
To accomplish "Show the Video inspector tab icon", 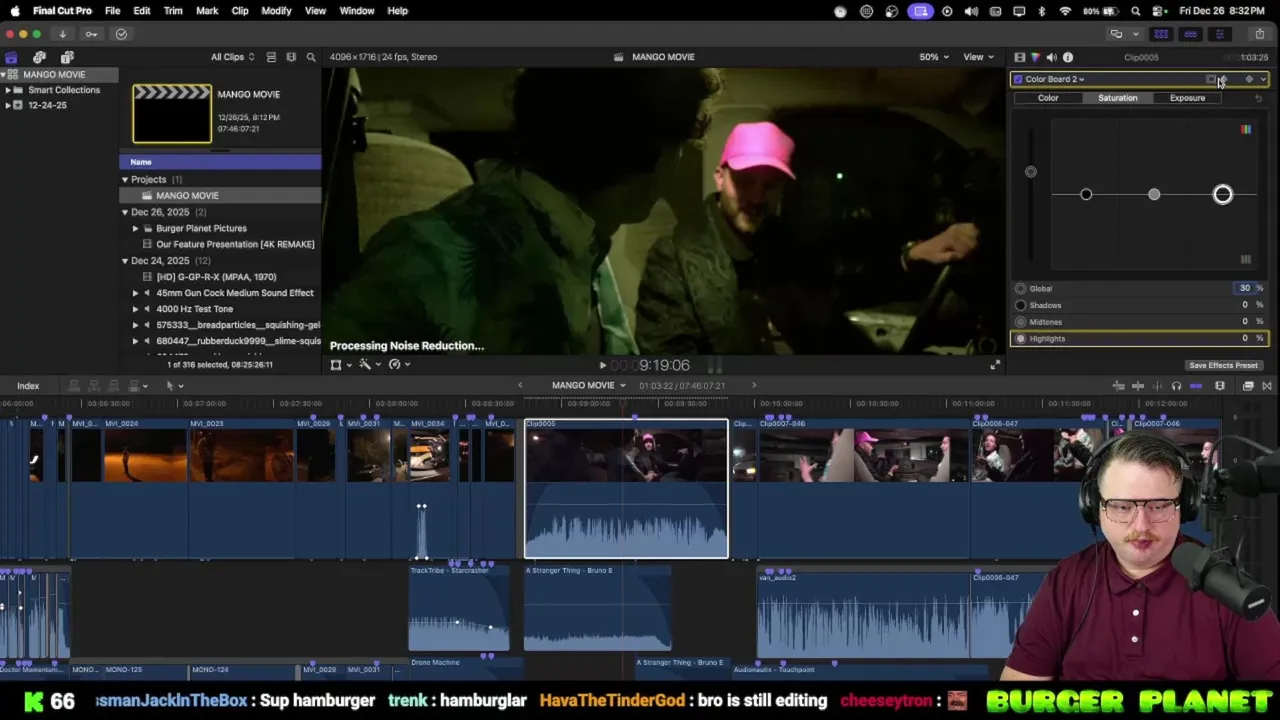I will click(1019, 57).
